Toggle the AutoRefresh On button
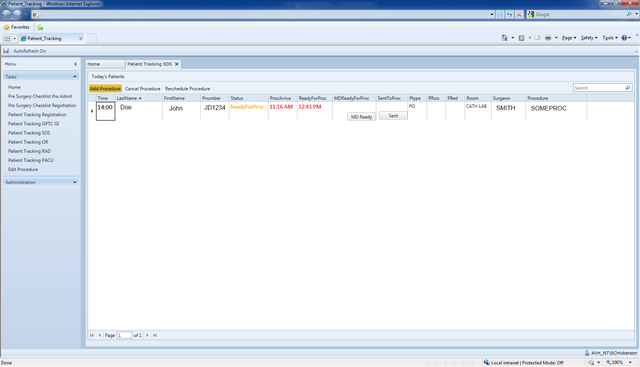 pyautogui.click(x=29, y=51)
